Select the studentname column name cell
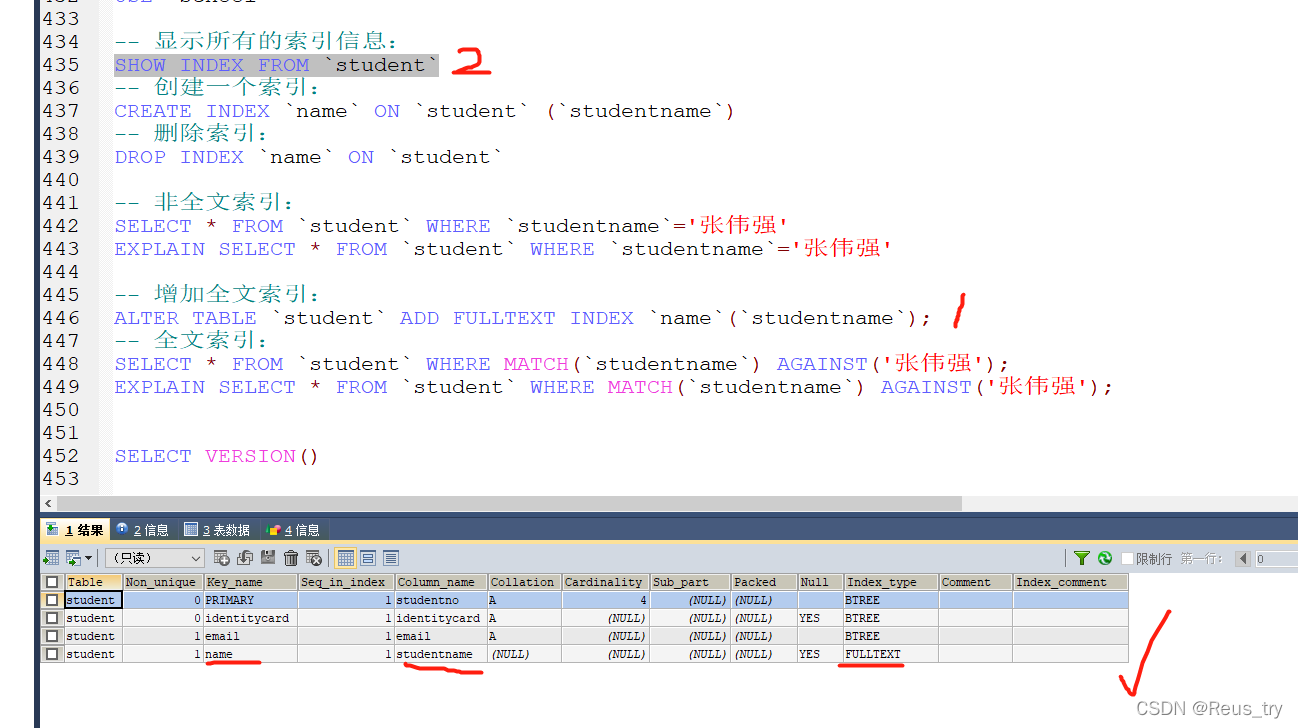Screen dimensions: 1298x728 click(x=441, y=654)
